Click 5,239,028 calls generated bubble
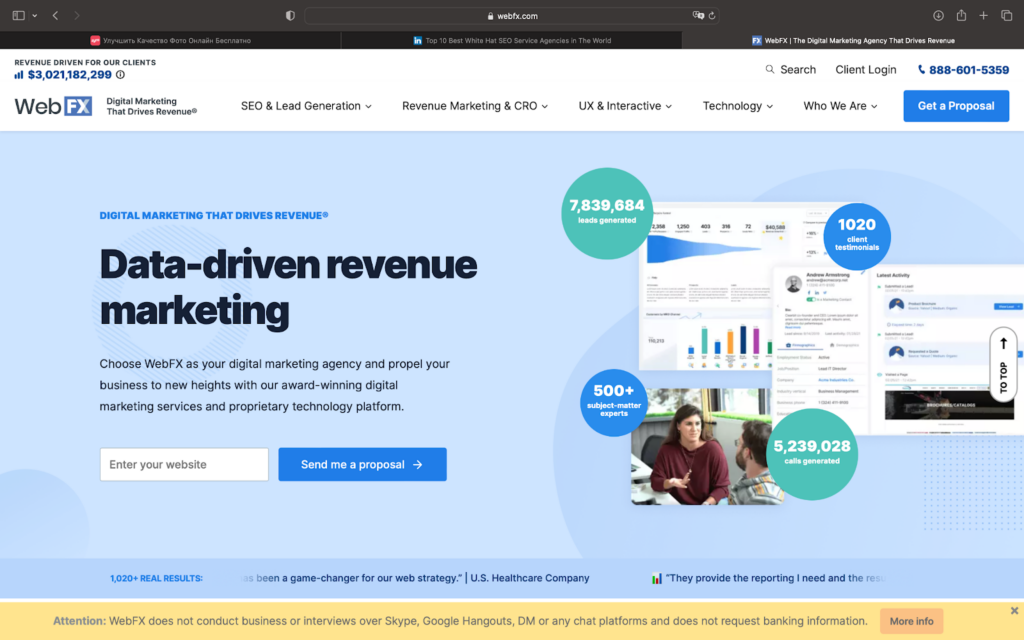1024x640 pixels. tap(812, 453)
